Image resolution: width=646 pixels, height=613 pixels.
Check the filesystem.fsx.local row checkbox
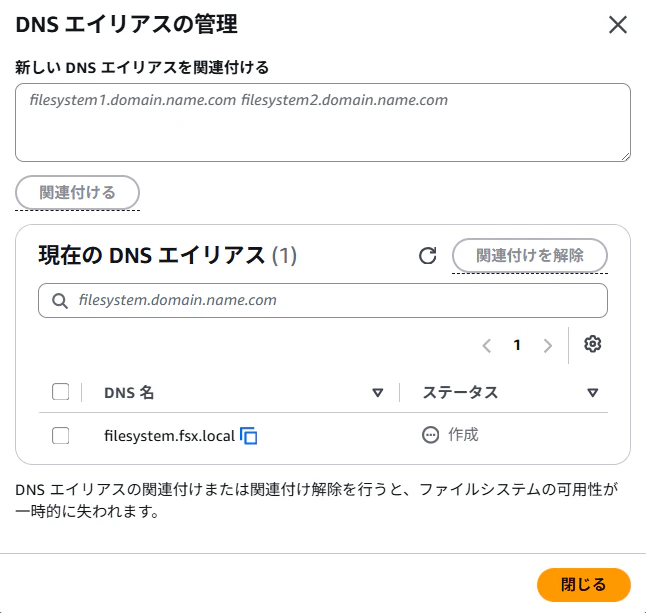61,435
